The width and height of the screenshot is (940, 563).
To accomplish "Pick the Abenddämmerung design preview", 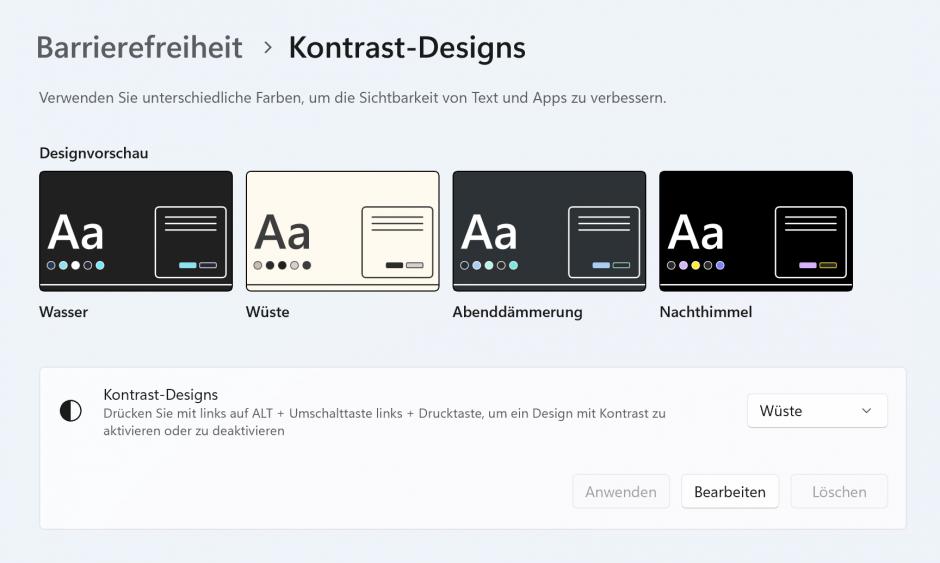I will (549, 230).
